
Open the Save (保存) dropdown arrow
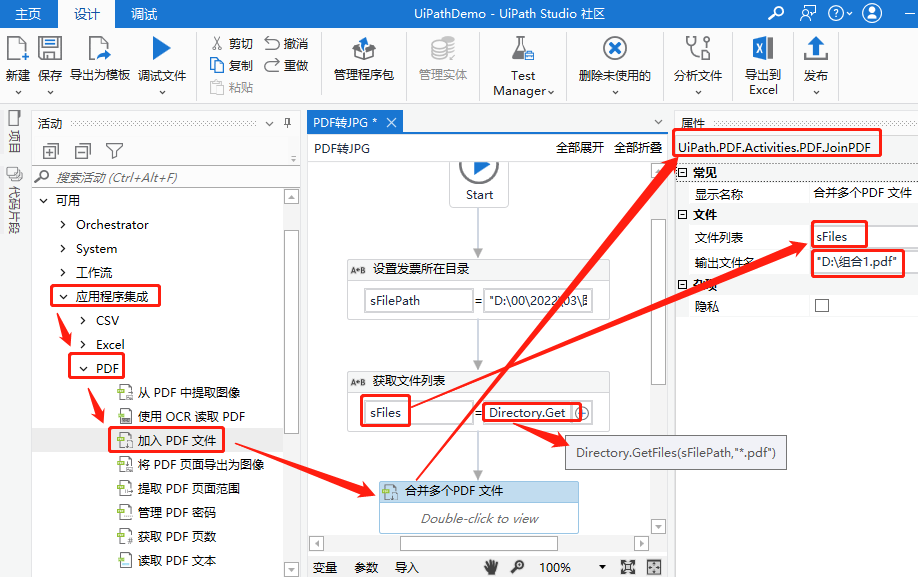point(50,92)
